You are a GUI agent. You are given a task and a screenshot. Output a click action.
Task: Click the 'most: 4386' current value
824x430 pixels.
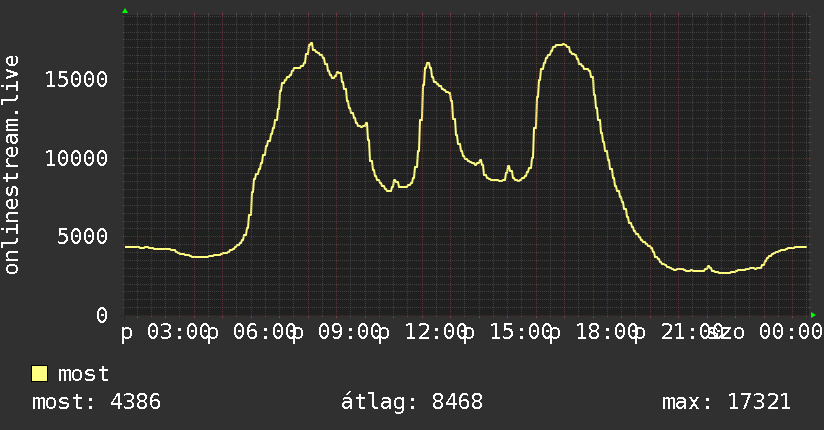[96, 402]
